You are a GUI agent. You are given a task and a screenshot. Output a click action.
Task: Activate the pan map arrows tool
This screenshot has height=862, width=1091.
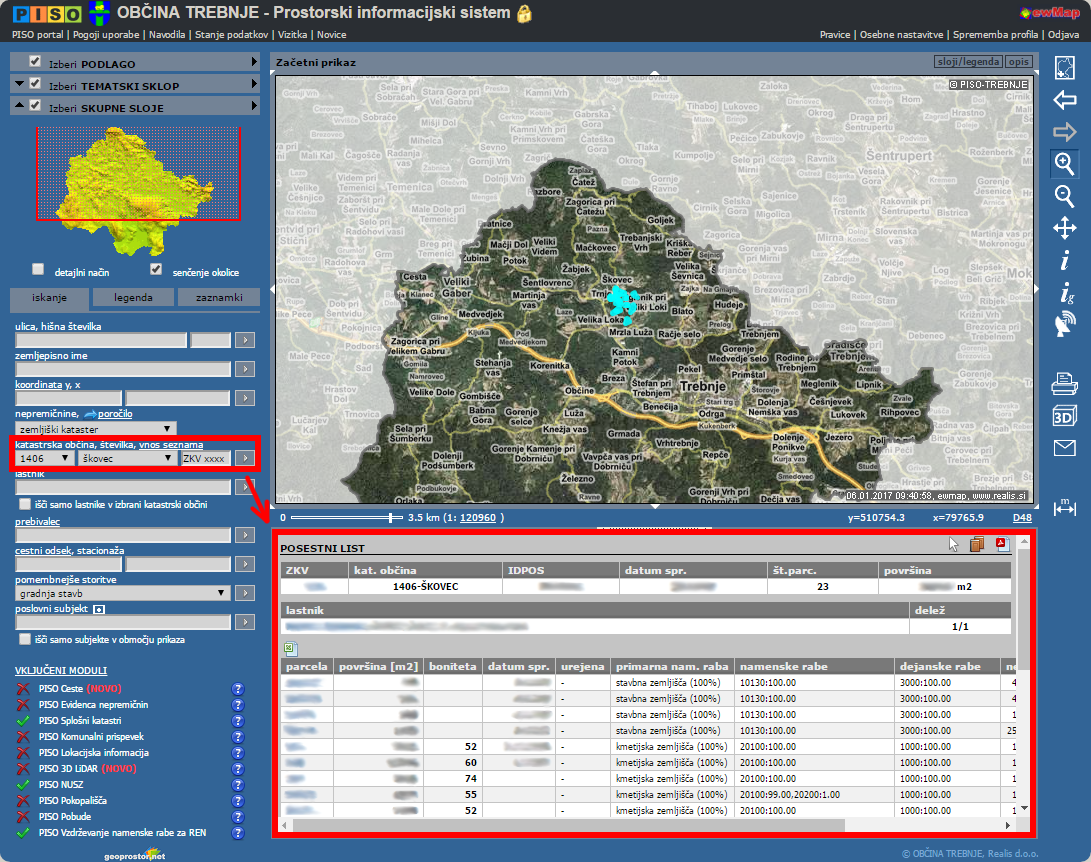(x=1064, y=229)
